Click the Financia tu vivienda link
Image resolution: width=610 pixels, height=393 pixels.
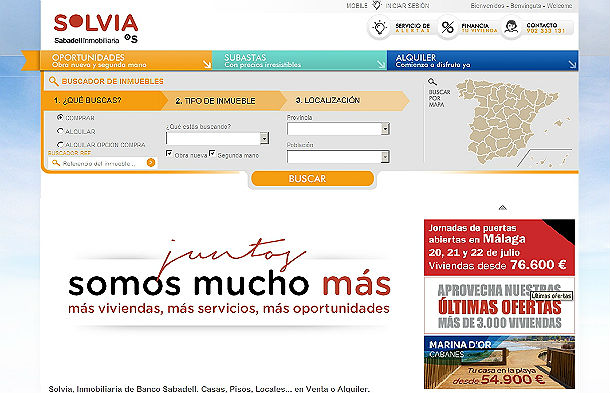[x=479, y=28]
